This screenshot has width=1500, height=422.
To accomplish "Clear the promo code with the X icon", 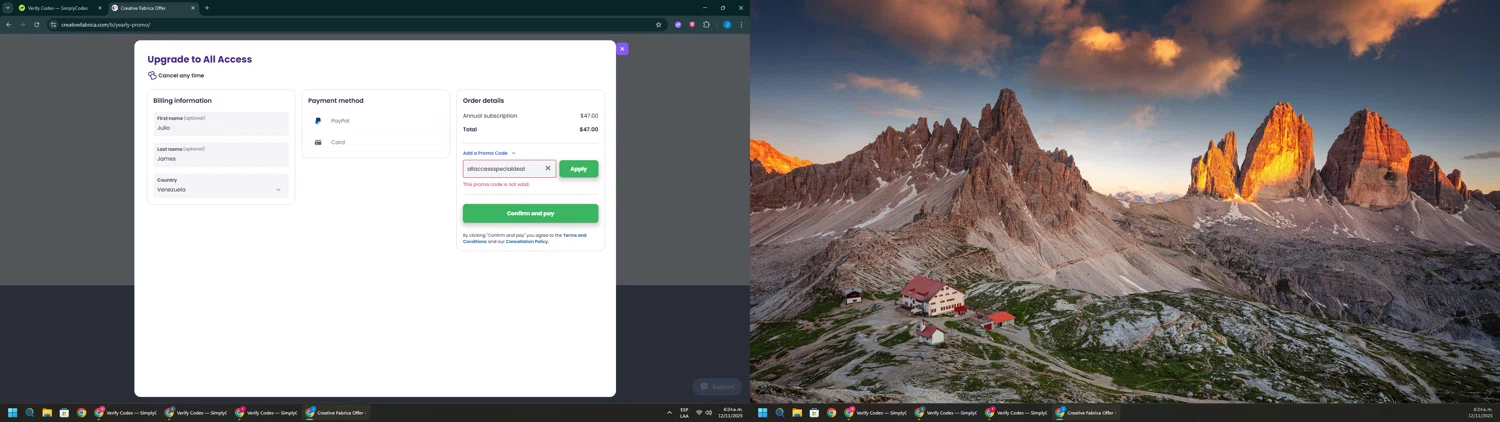I will [548, 168].
